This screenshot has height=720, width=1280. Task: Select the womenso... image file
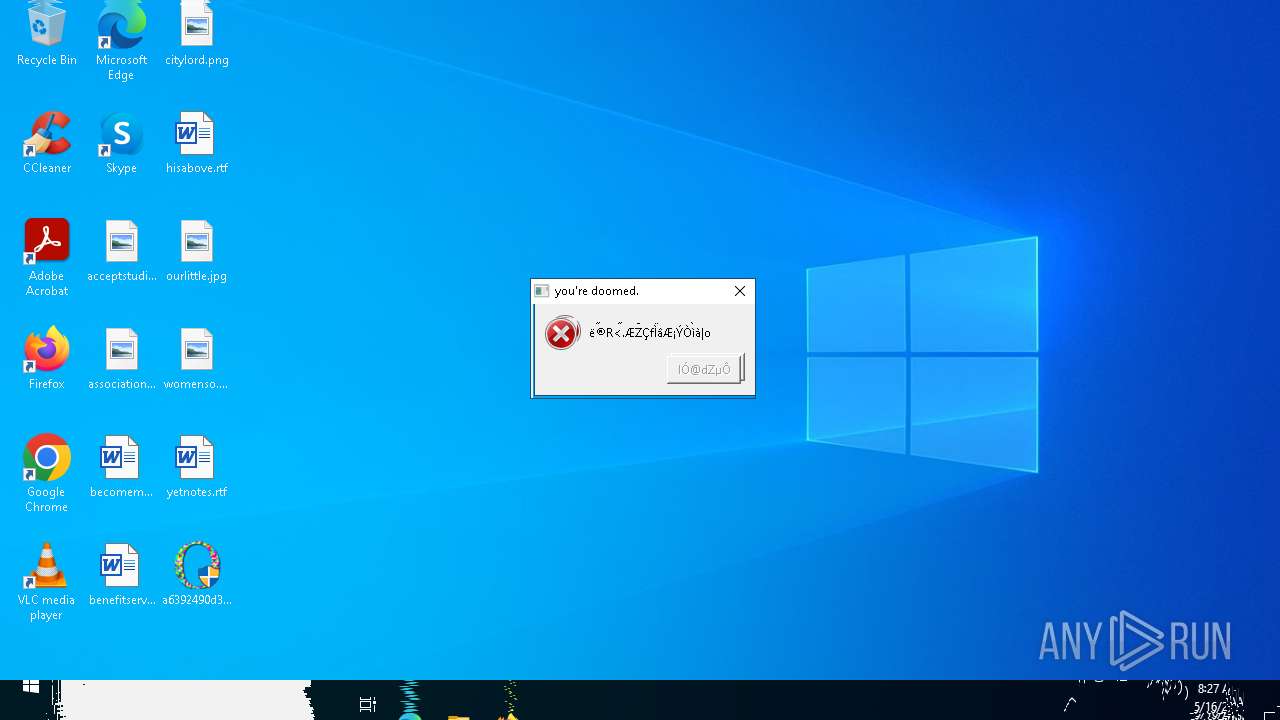197,358
